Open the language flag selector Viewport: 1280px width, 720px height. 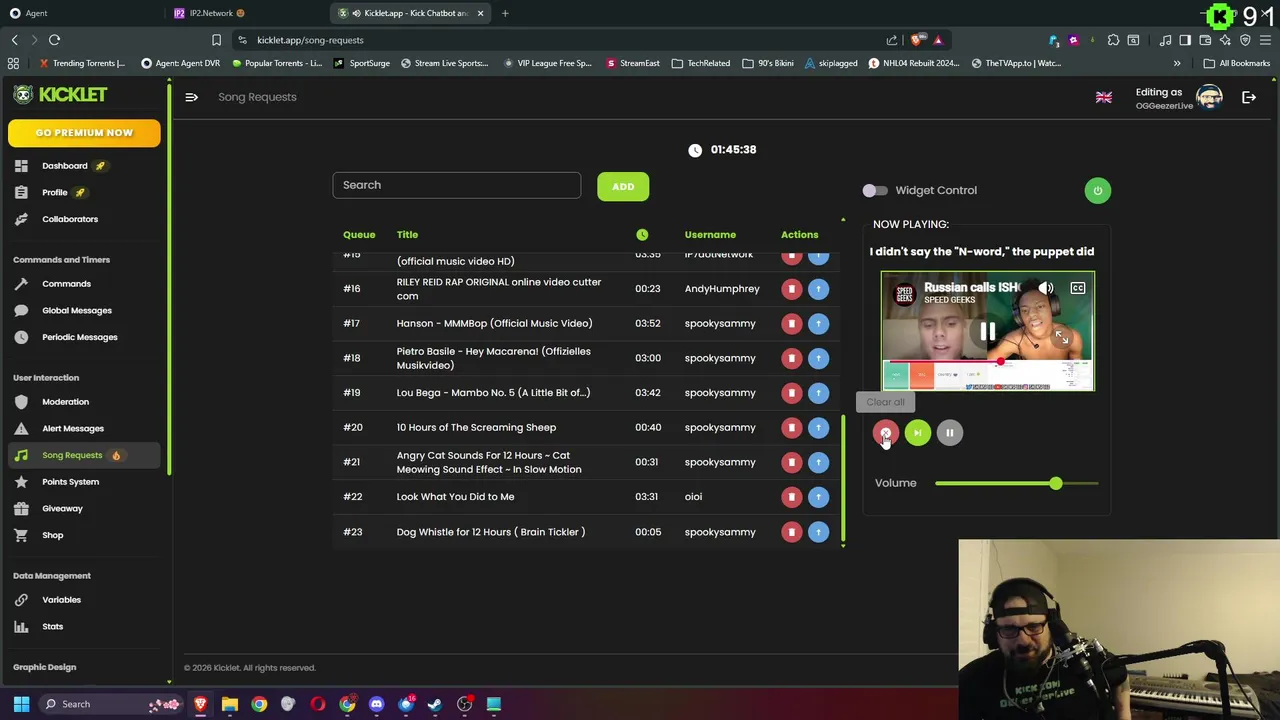coord(1104,97)
